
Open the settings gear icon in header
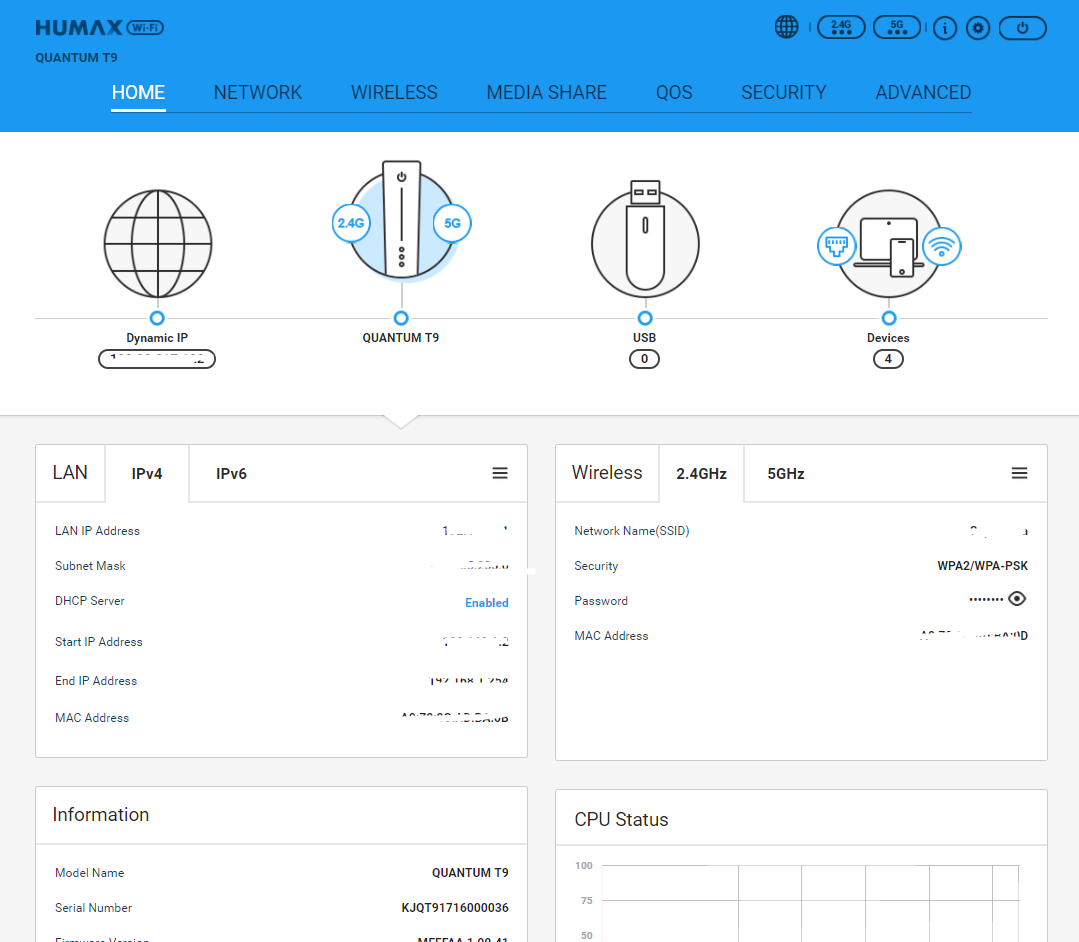tap(978, 28)
